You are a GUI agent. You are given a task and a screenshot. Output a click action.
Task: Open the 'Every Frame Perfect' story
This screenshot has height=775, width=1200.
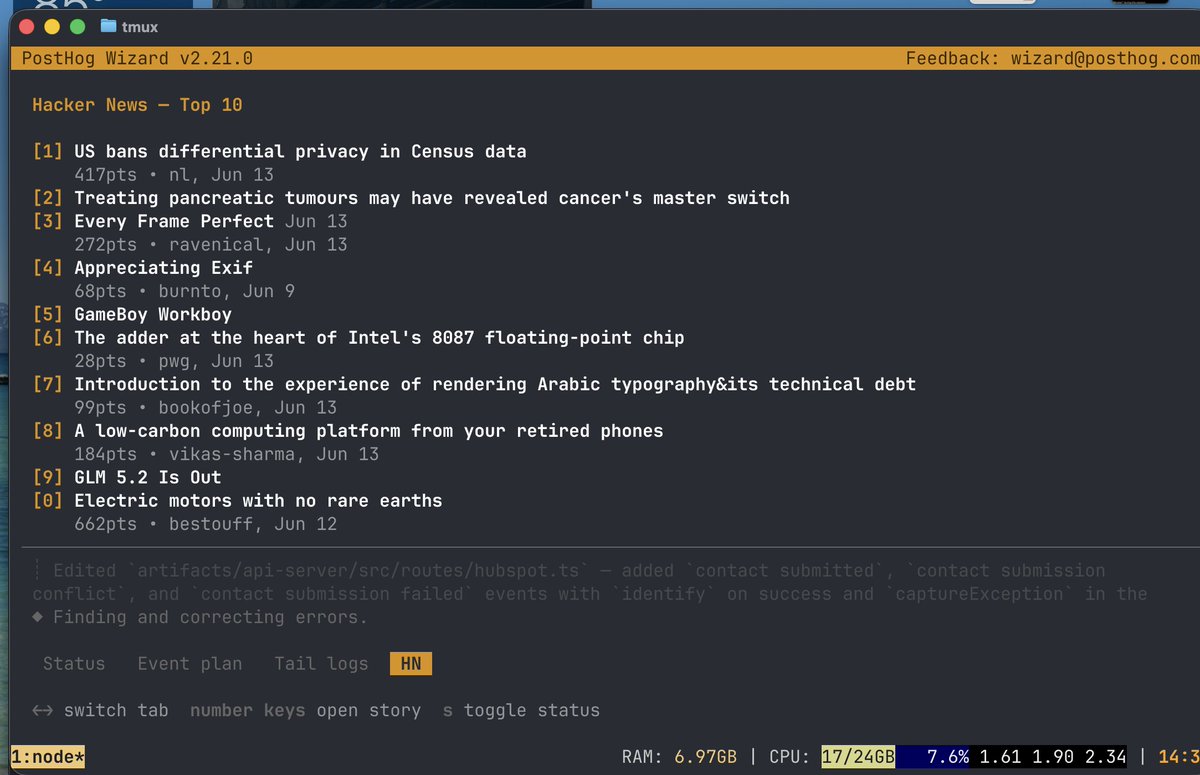pos(174,221)
